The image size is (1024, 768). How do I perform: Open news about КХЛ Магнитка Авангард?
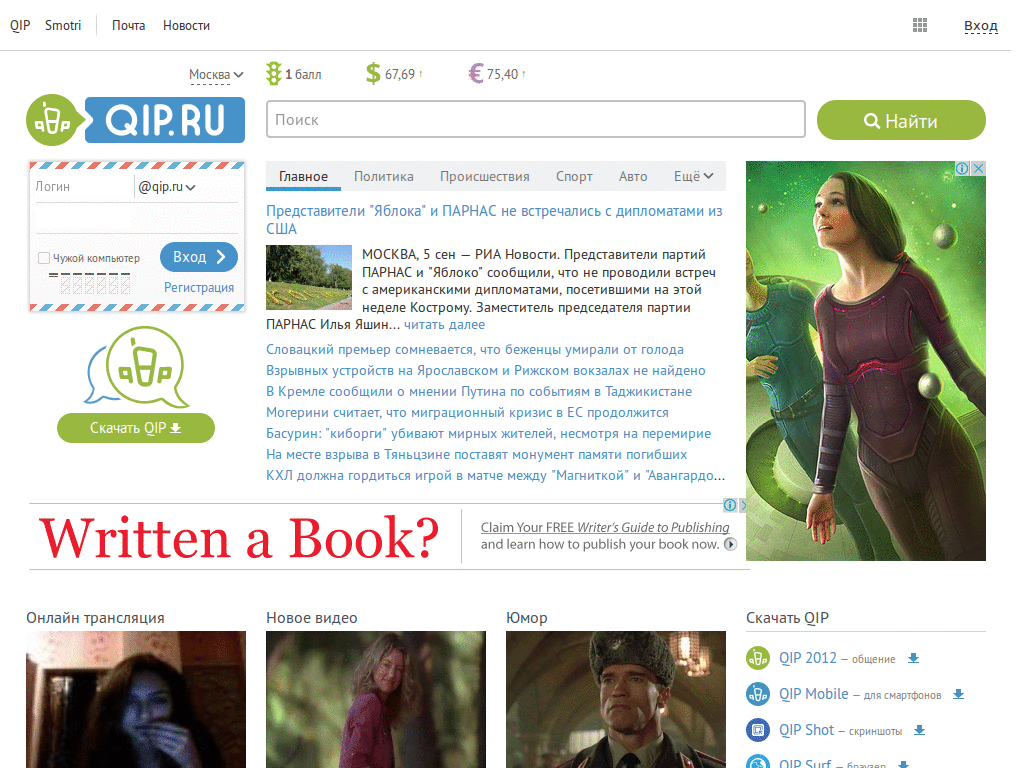click(x=496, y=475)
